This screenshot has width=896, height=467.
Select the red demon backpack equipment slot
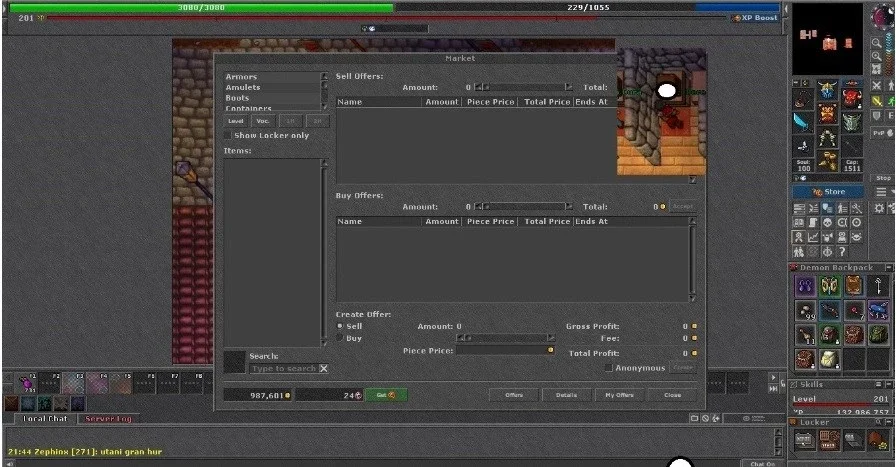[x=852, y=97]
